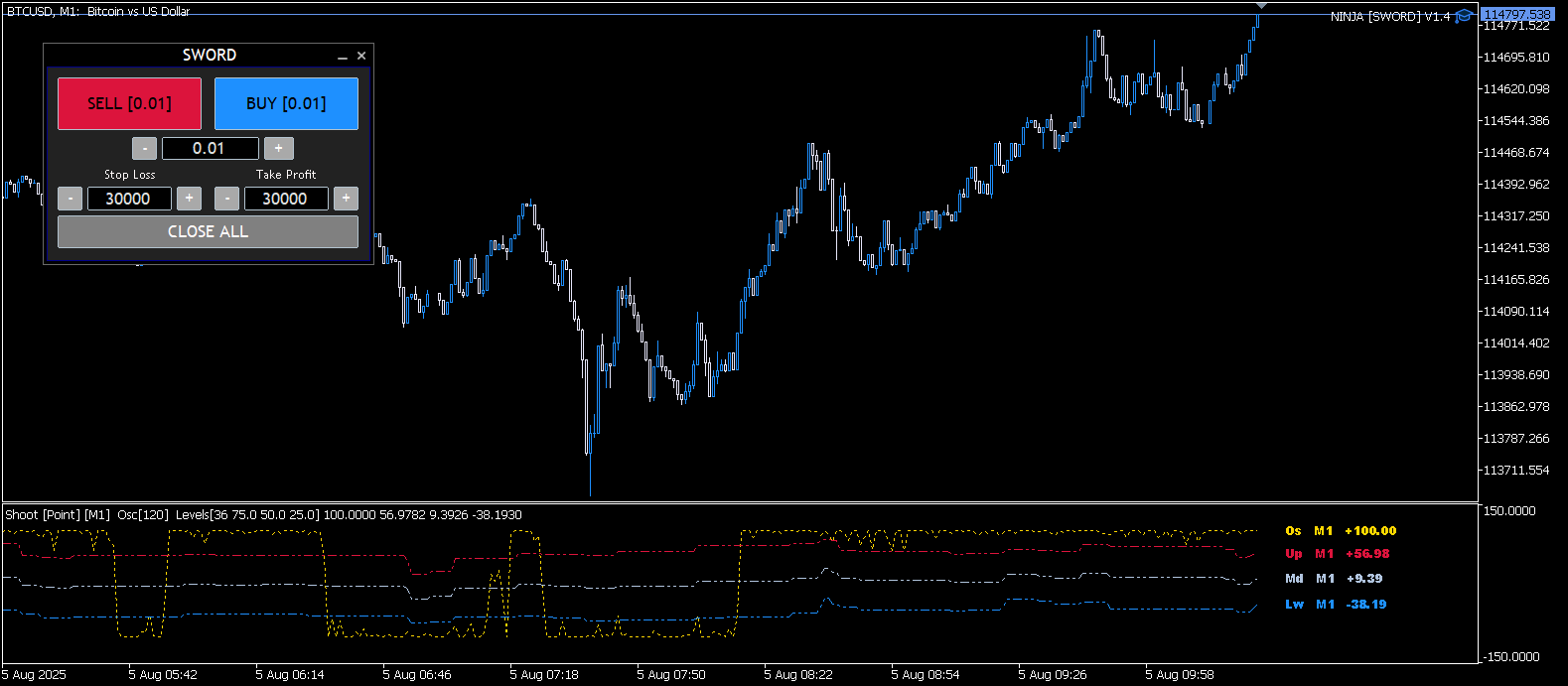Edit the Take Profit 30000 field
The width and height of the screenshot is (1568, 686).
click(286, 199)
